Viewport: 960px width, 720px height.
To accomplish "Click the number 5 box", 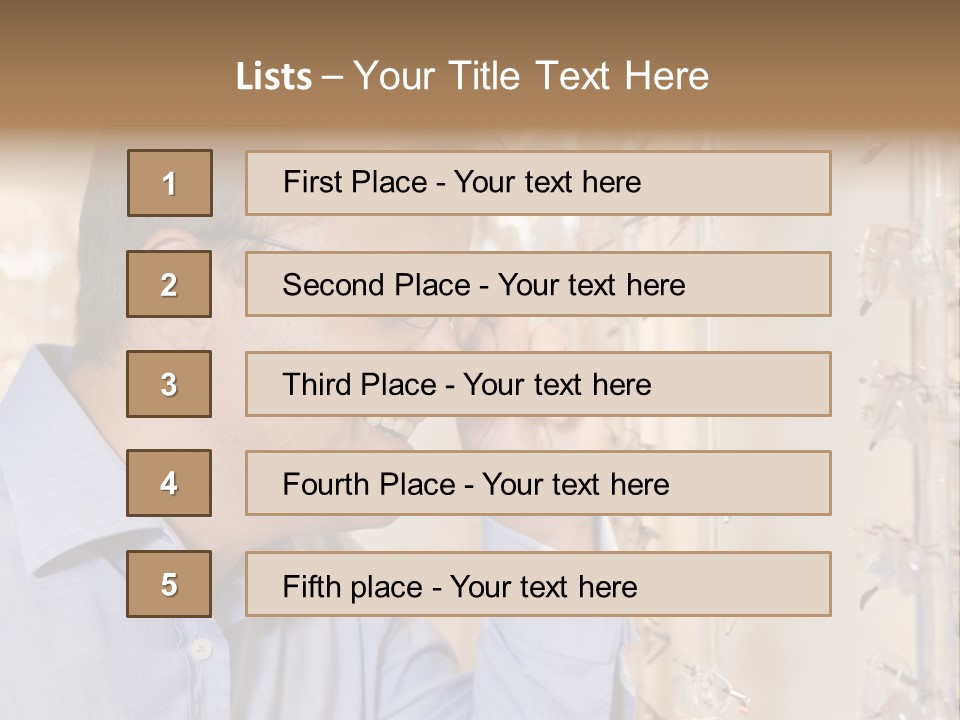I will [169, 584].
